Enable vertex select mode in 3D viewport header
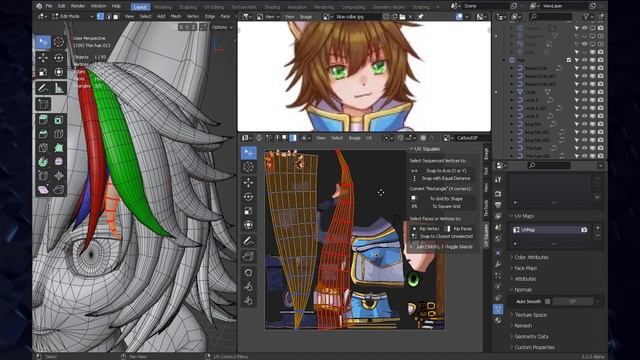 coord(100,16)
